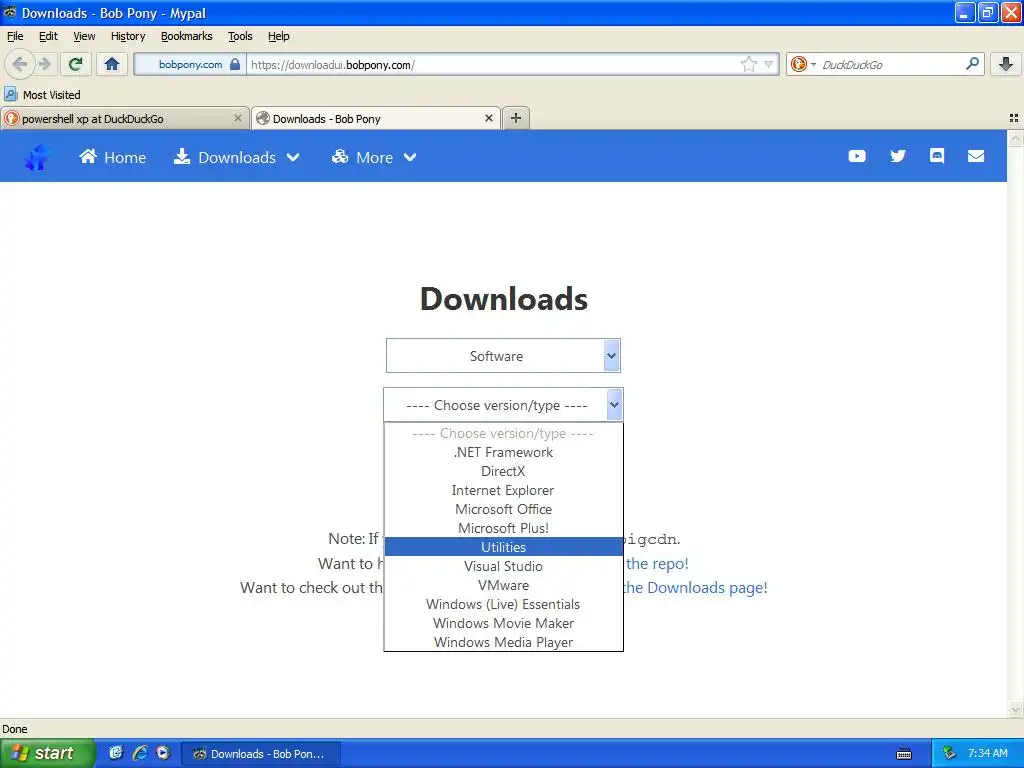Click the page scrollbar up arrow
Screen dimensions: 1024x768
coord(1015,138)
